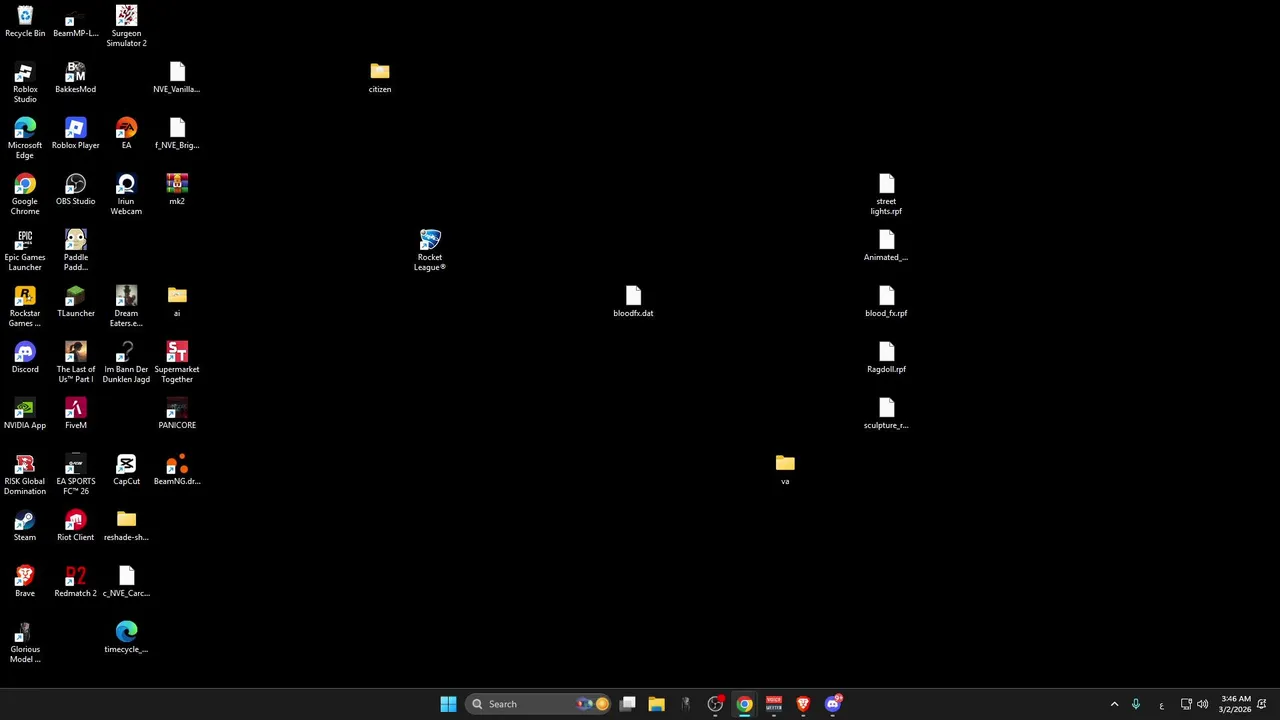Open Voicemeeter from the taskbar
Viewport: 1280px width, 720px height.
point(773,704)
